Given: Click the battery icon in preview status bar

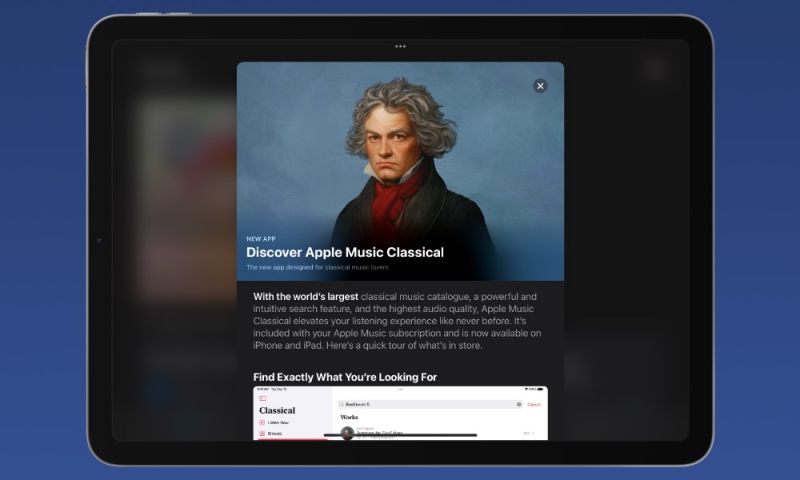Looking at the screenshot, I should pyautogui.click(x=540, y=389).
